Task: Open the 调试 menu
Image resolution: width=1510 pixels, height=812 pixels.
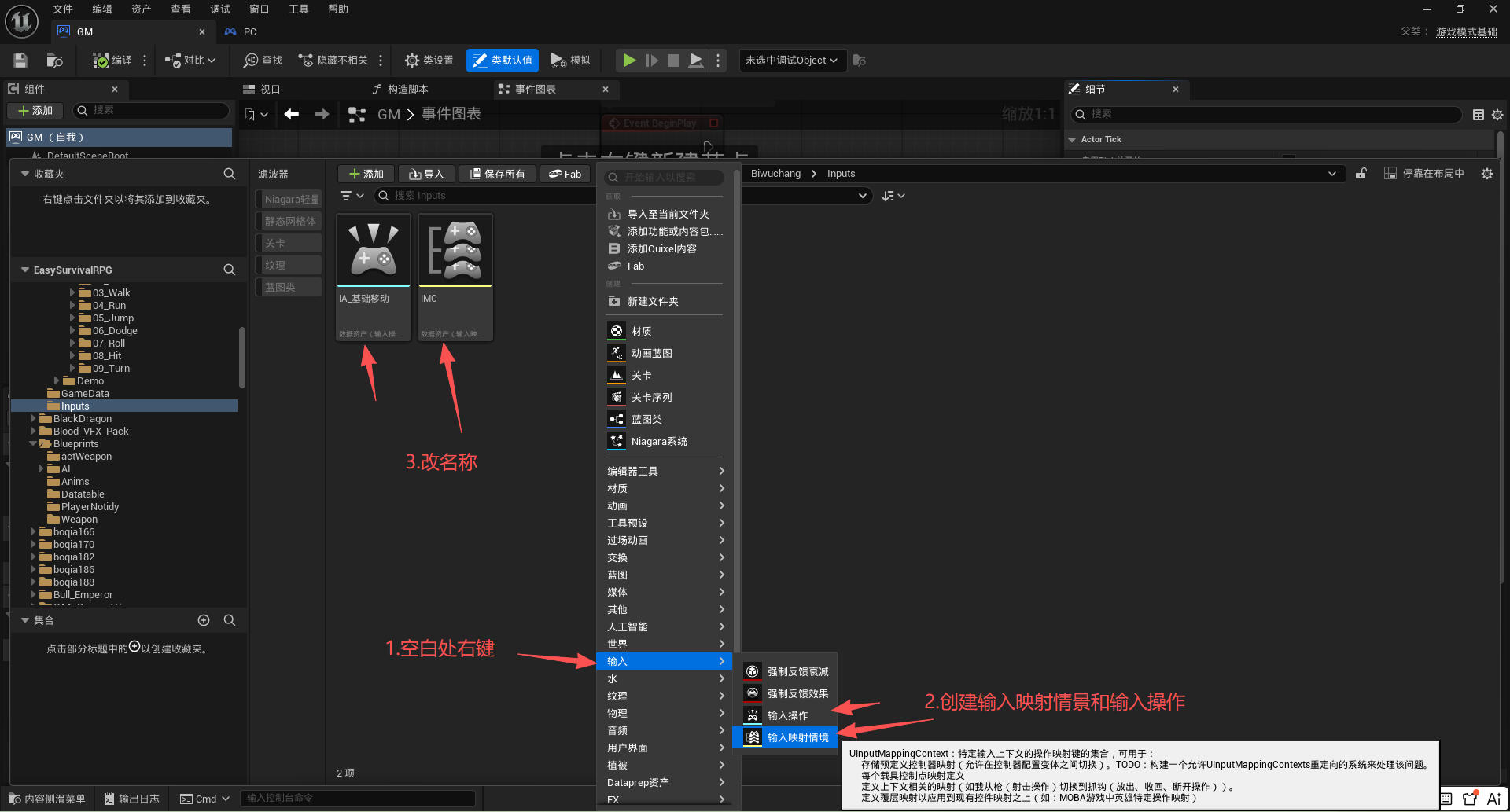Action: click(220, 9)
